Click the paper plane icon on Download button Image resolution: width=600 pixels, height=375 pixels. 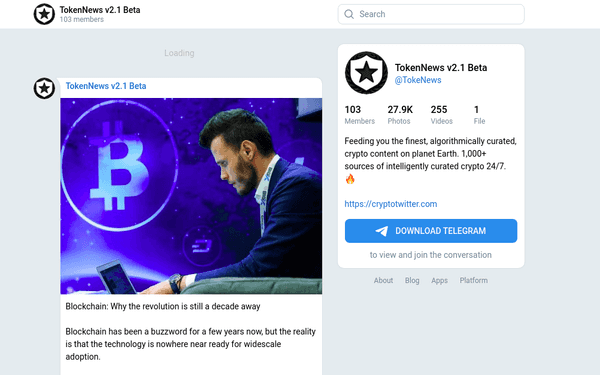point(382,231)
